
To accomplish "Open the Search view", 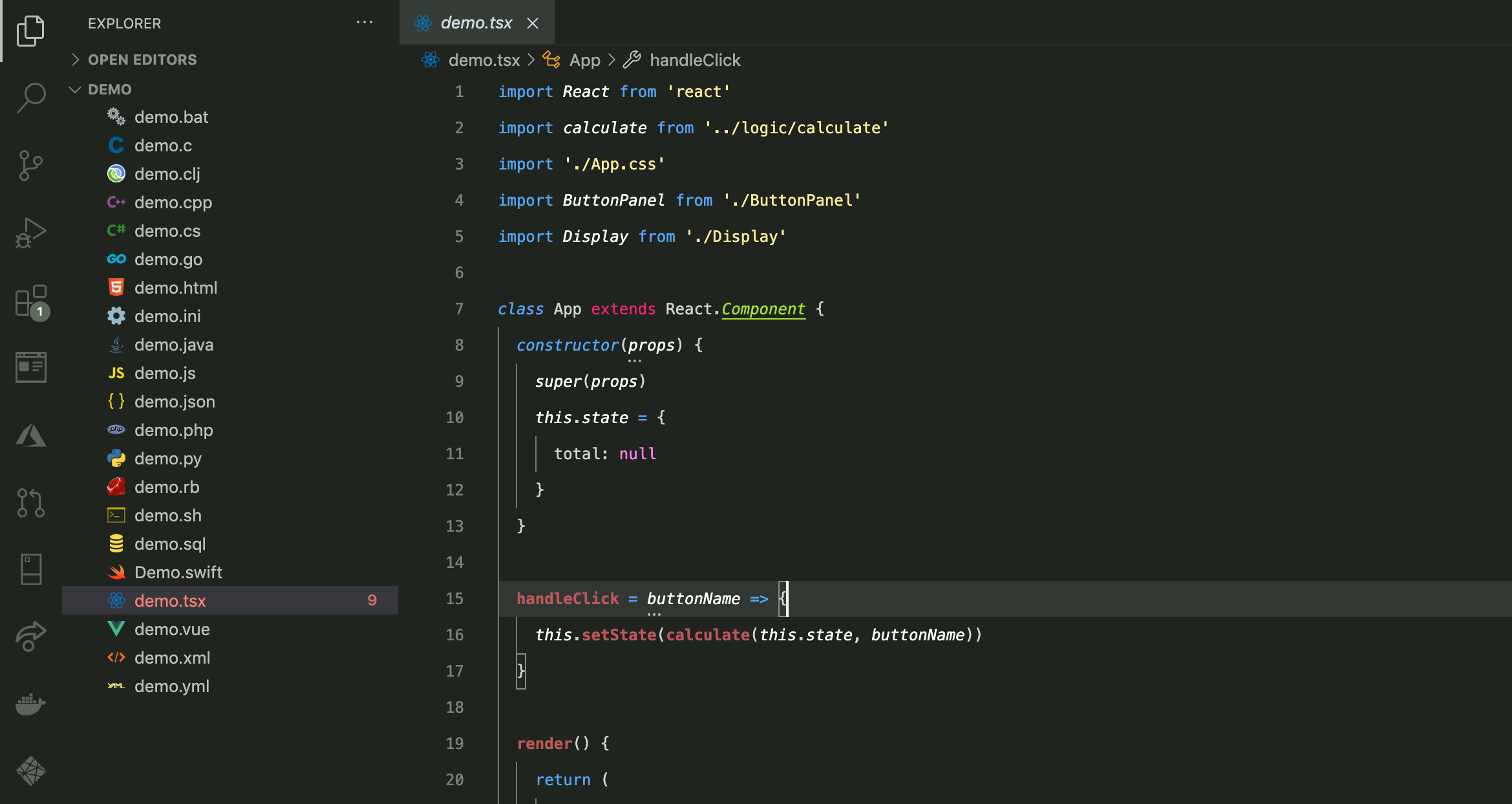I will click(x=30, y=98).
